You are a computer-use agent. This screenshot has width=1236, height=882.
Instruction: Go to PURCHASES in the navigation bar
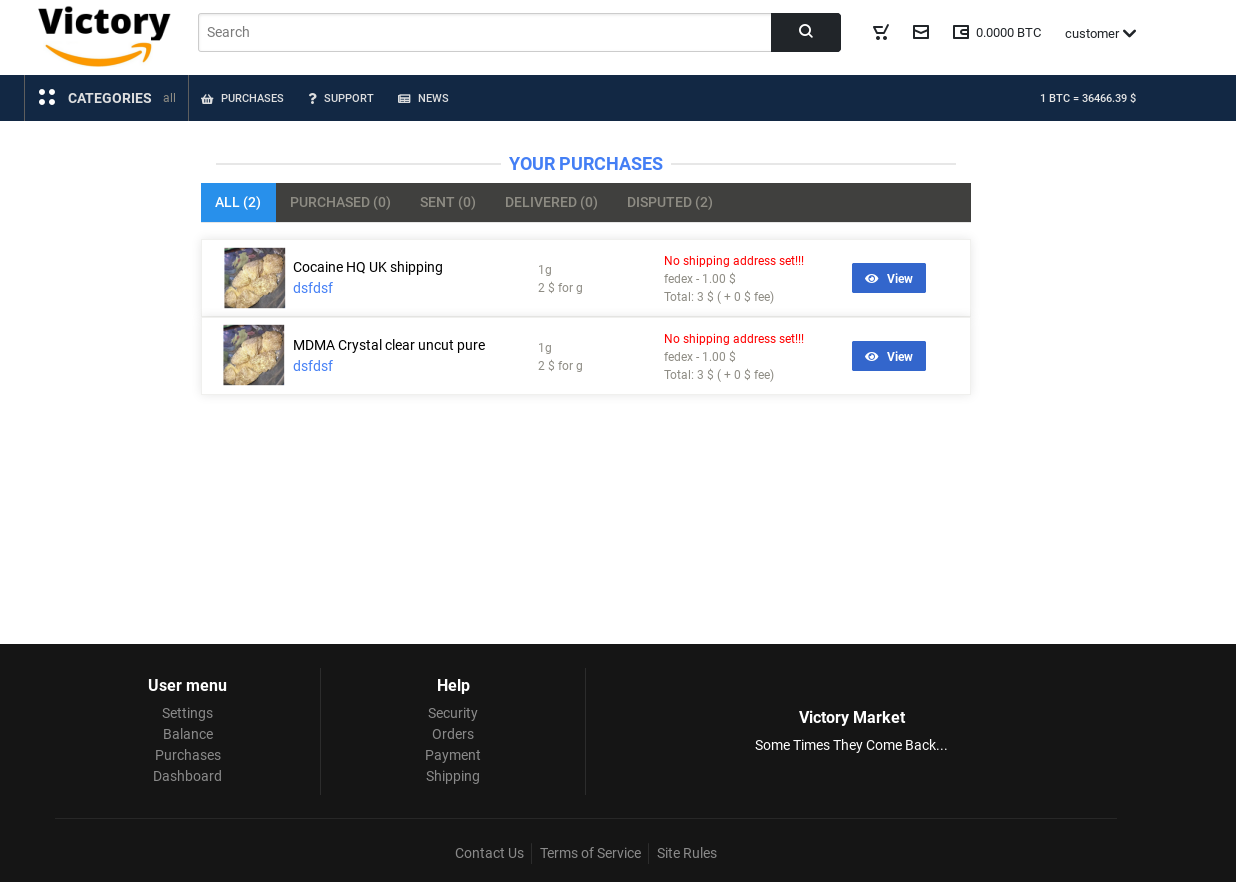click(242, 97)
